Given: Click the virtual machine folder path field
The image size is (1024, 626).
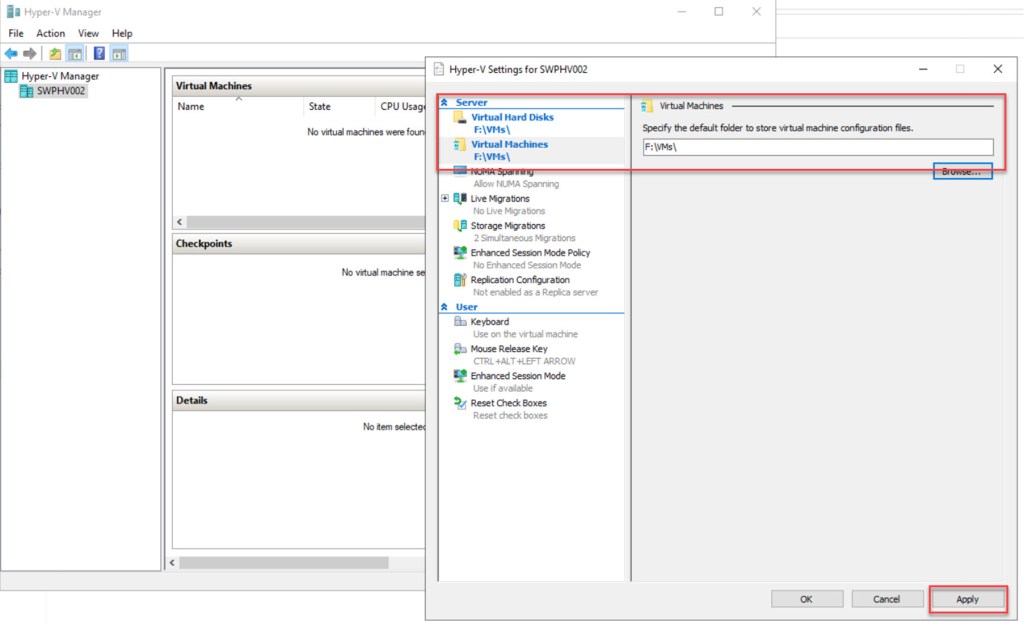Looking at the screenshot, I should click(816, 147).
